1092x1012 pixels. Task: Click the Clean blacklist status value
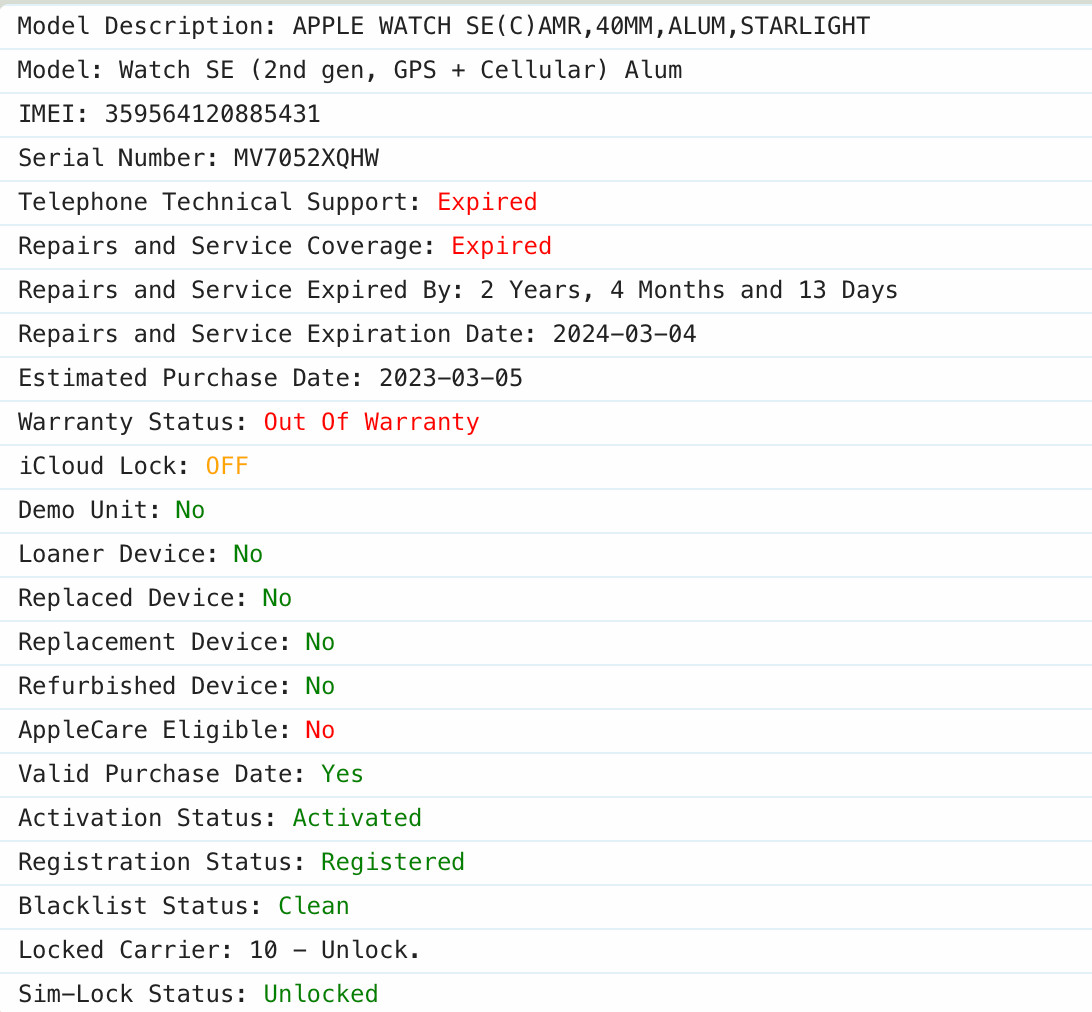[x=313, y=905]
